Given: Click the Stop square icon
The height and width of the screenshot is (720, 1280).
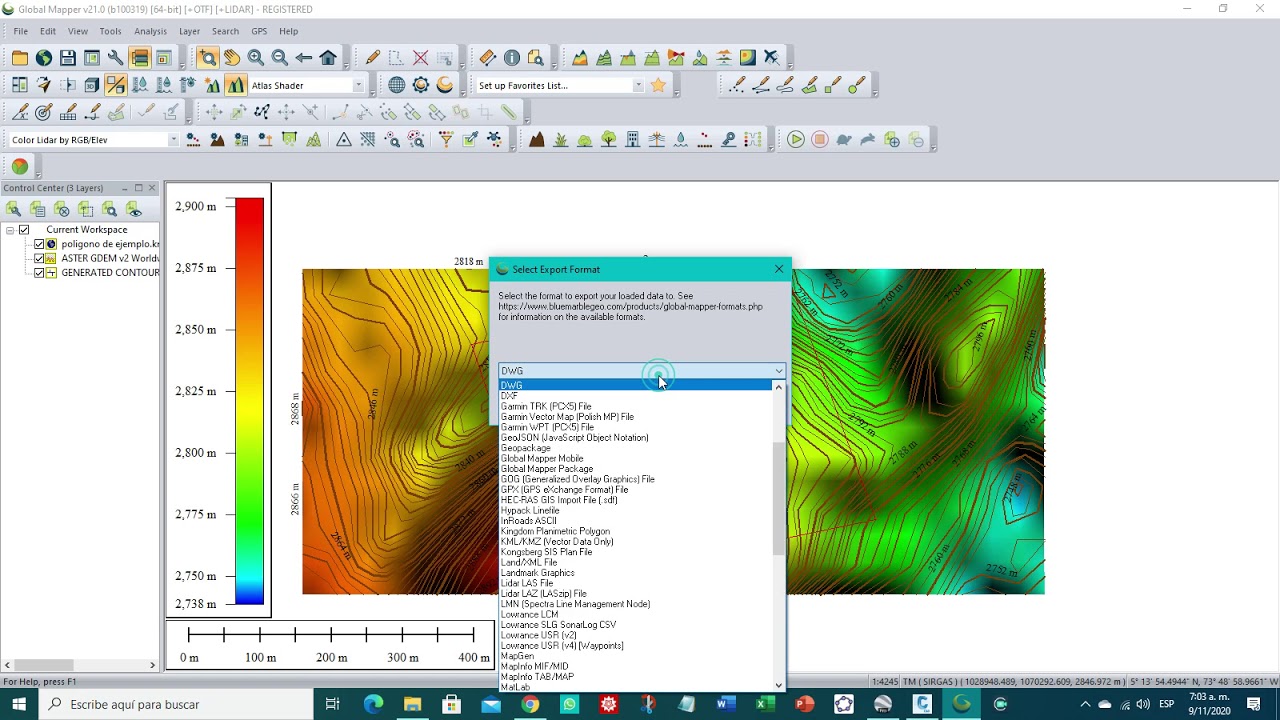Looking at the screenshot, I should point(820,140).
